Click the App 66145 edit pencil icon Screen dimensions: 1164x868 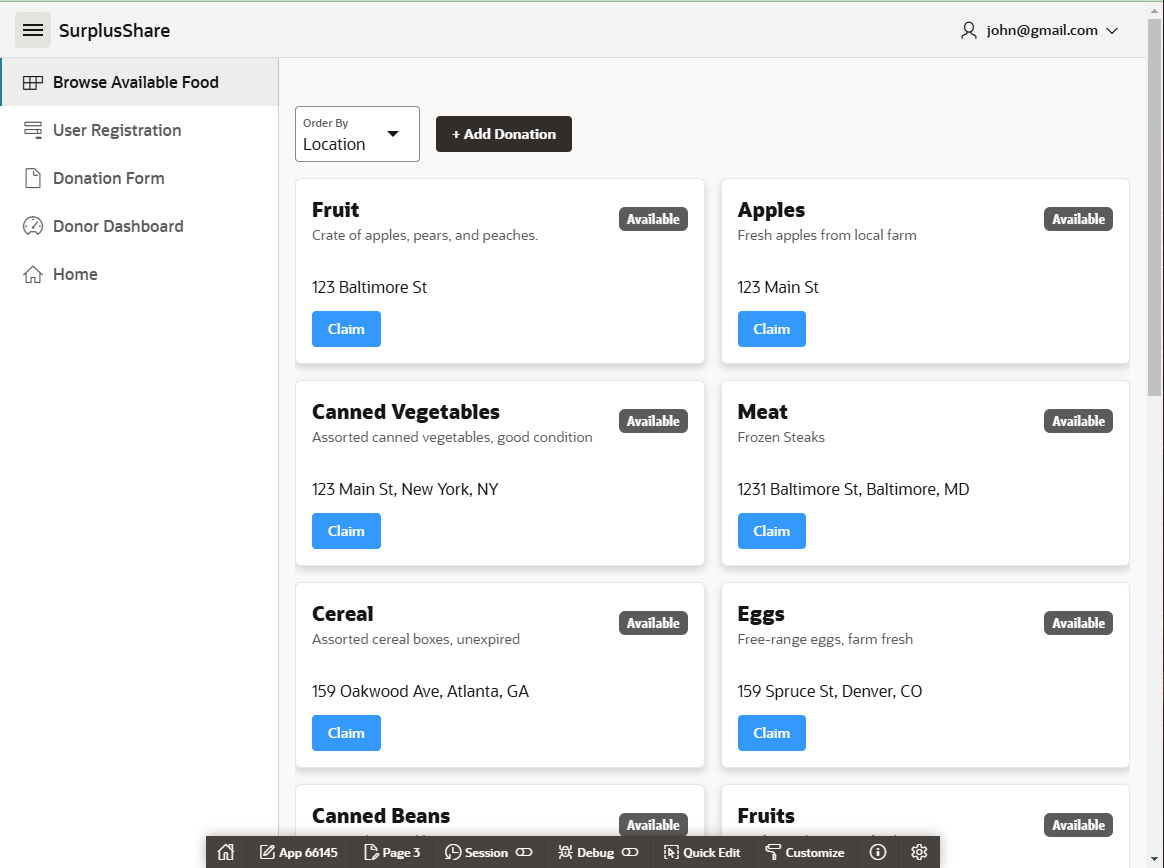pos(267,852)
